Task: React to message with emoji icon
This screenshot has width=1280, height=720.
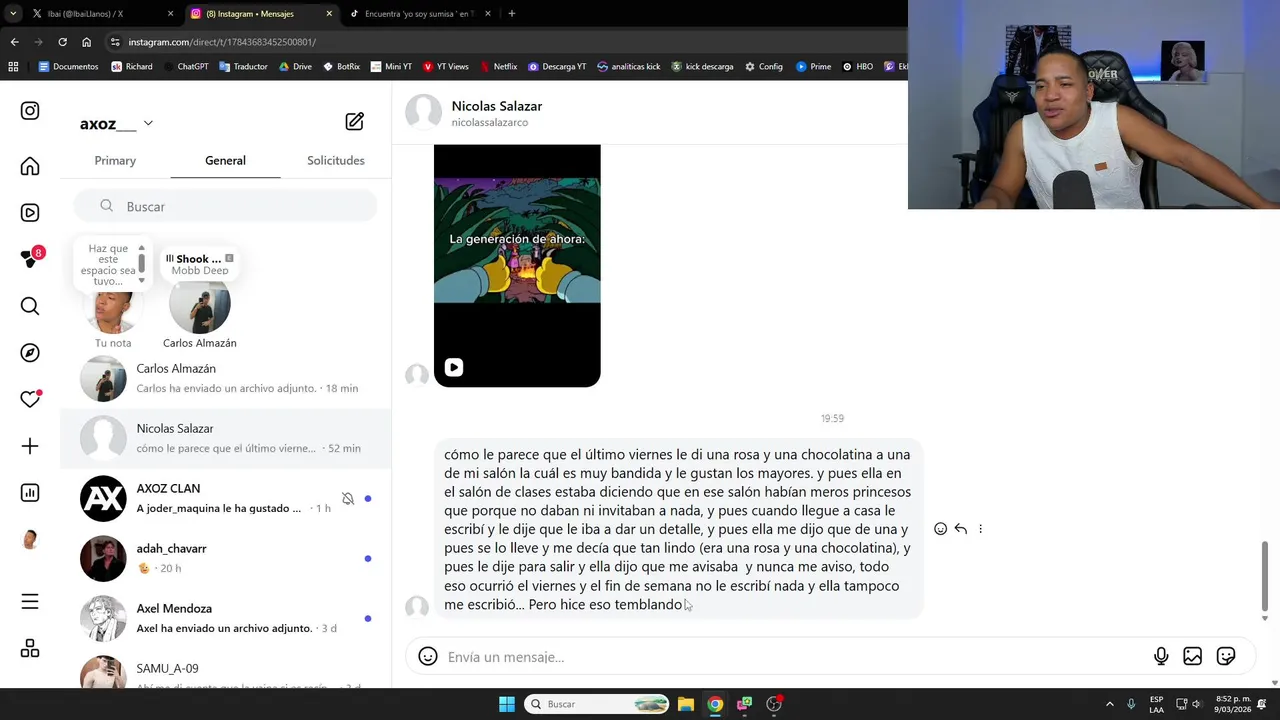Action: click(x=940, y=529)
